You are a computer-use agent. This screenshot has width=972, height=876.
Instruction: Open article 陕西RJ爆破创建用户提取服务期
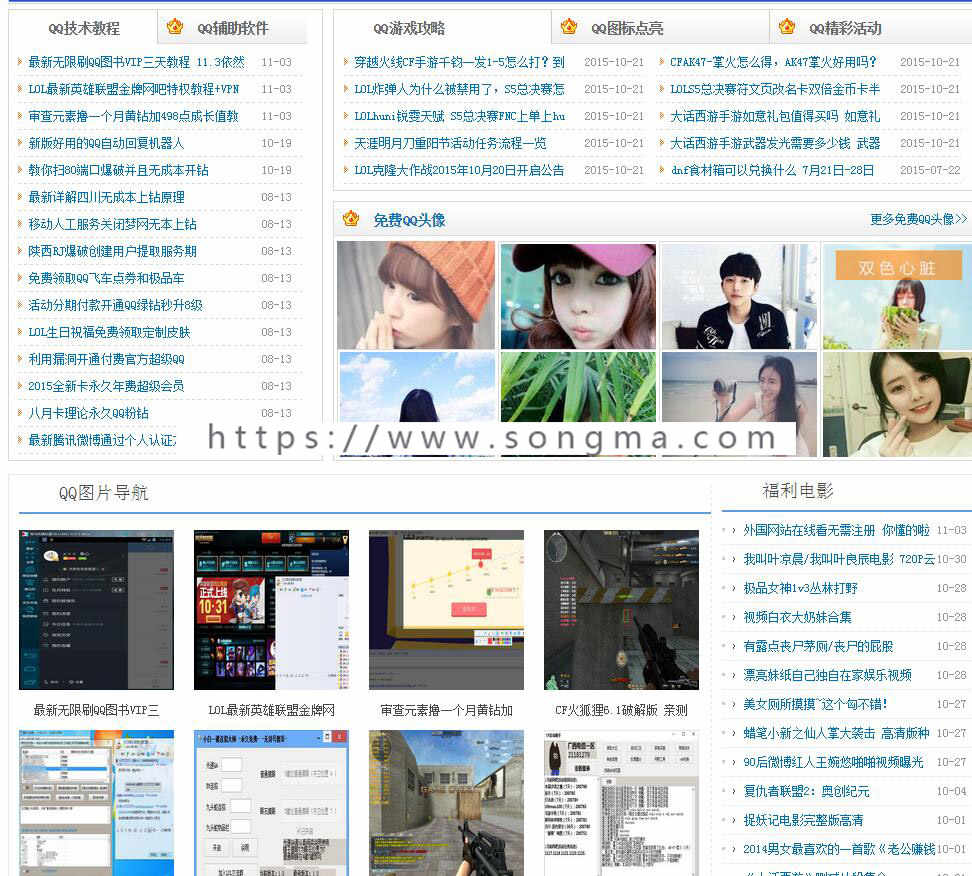pos(112,251)
